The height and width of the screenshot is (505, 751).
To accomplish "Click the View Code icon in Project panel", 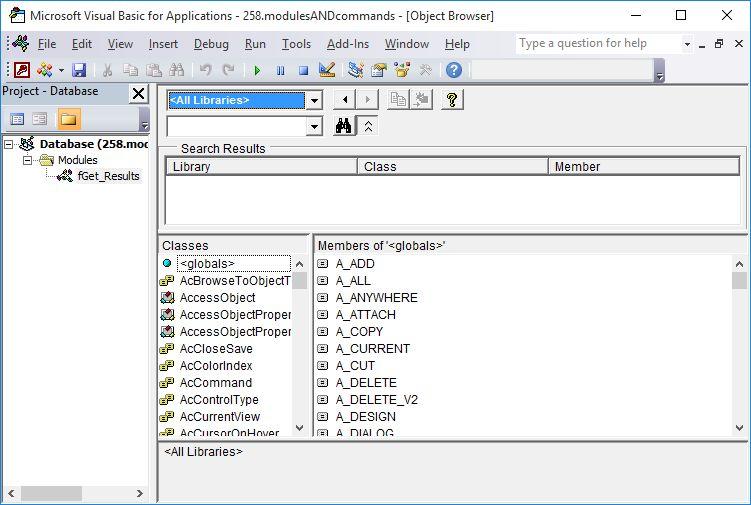I will [17, 119].
